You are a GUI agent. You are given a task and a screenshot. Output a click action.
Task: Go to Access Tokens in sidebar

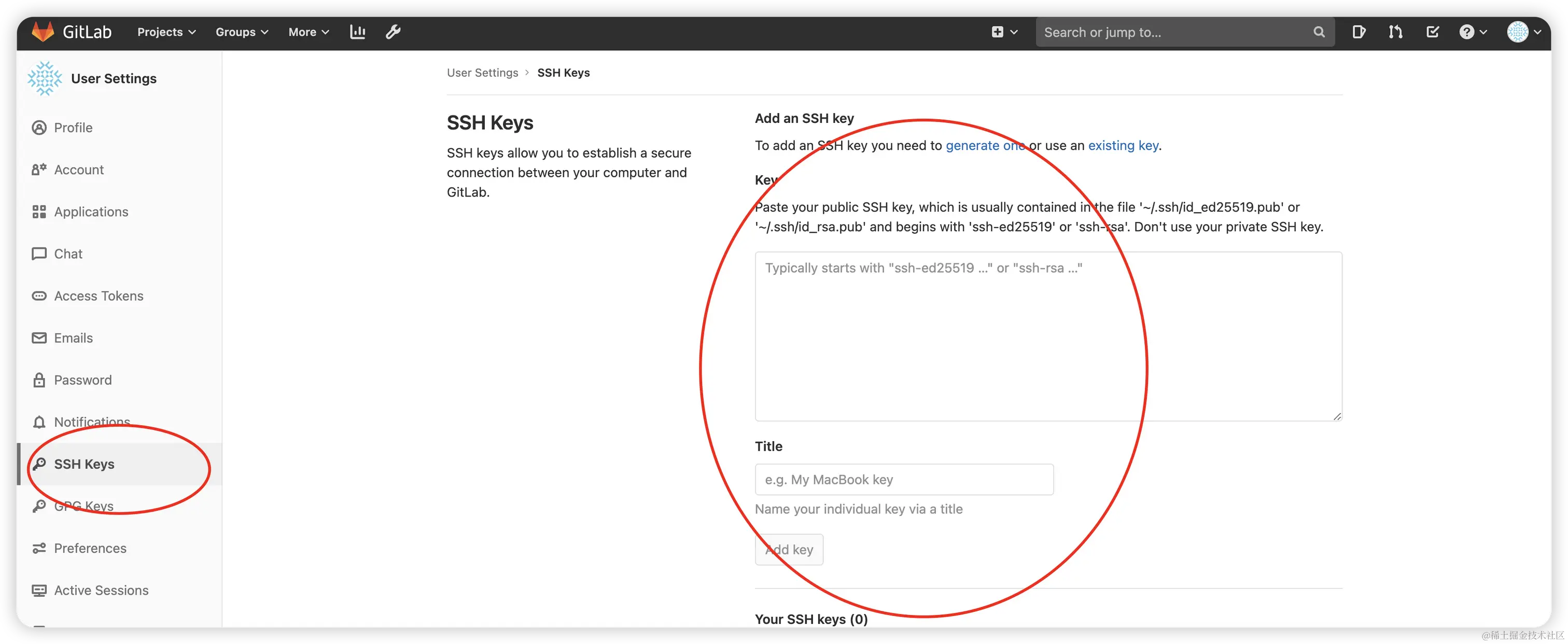coord(99,296)
